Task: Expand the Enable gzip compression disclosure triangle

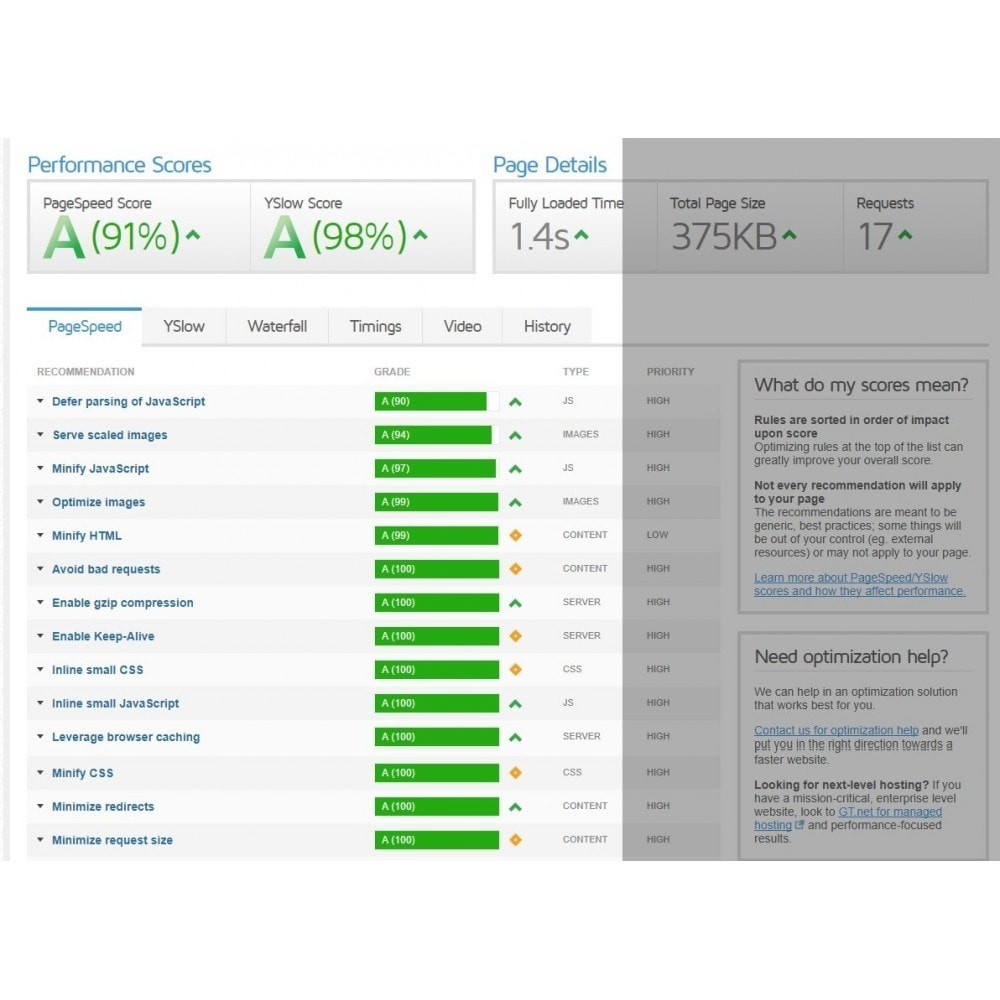Action: tap(40, 602)
